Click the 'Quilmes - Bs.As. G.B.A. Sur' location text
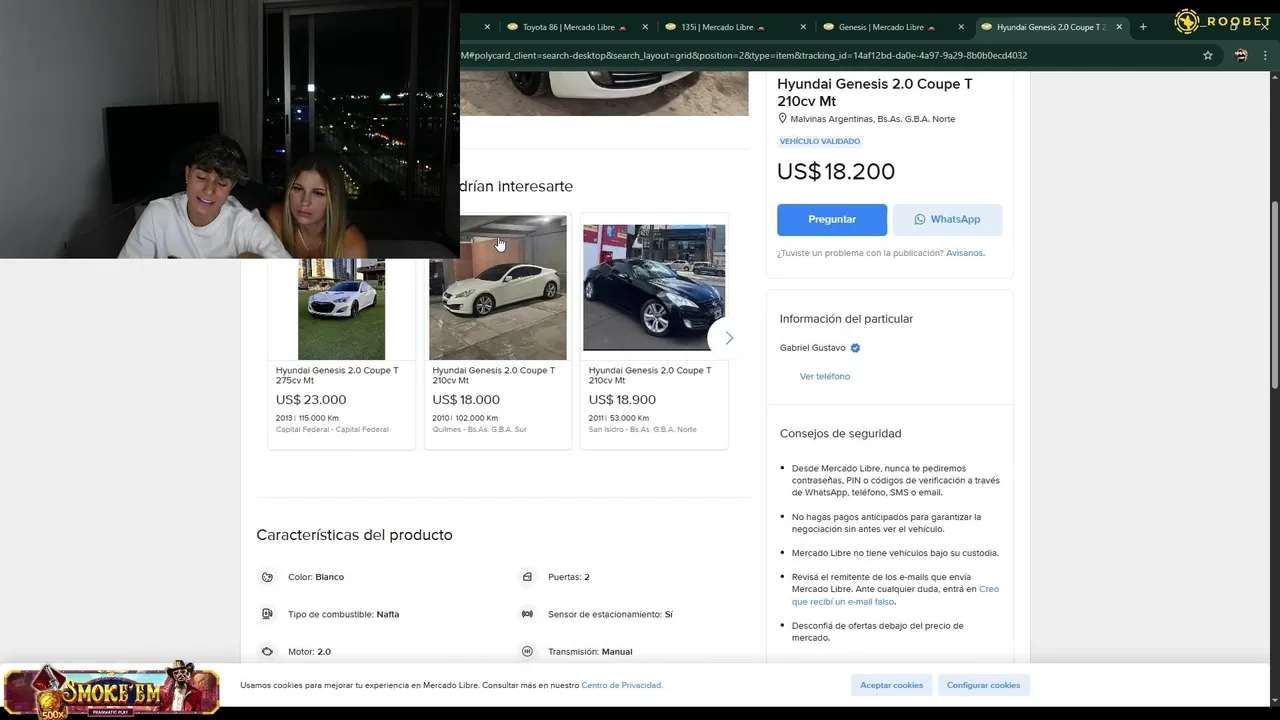 (479, 430)
